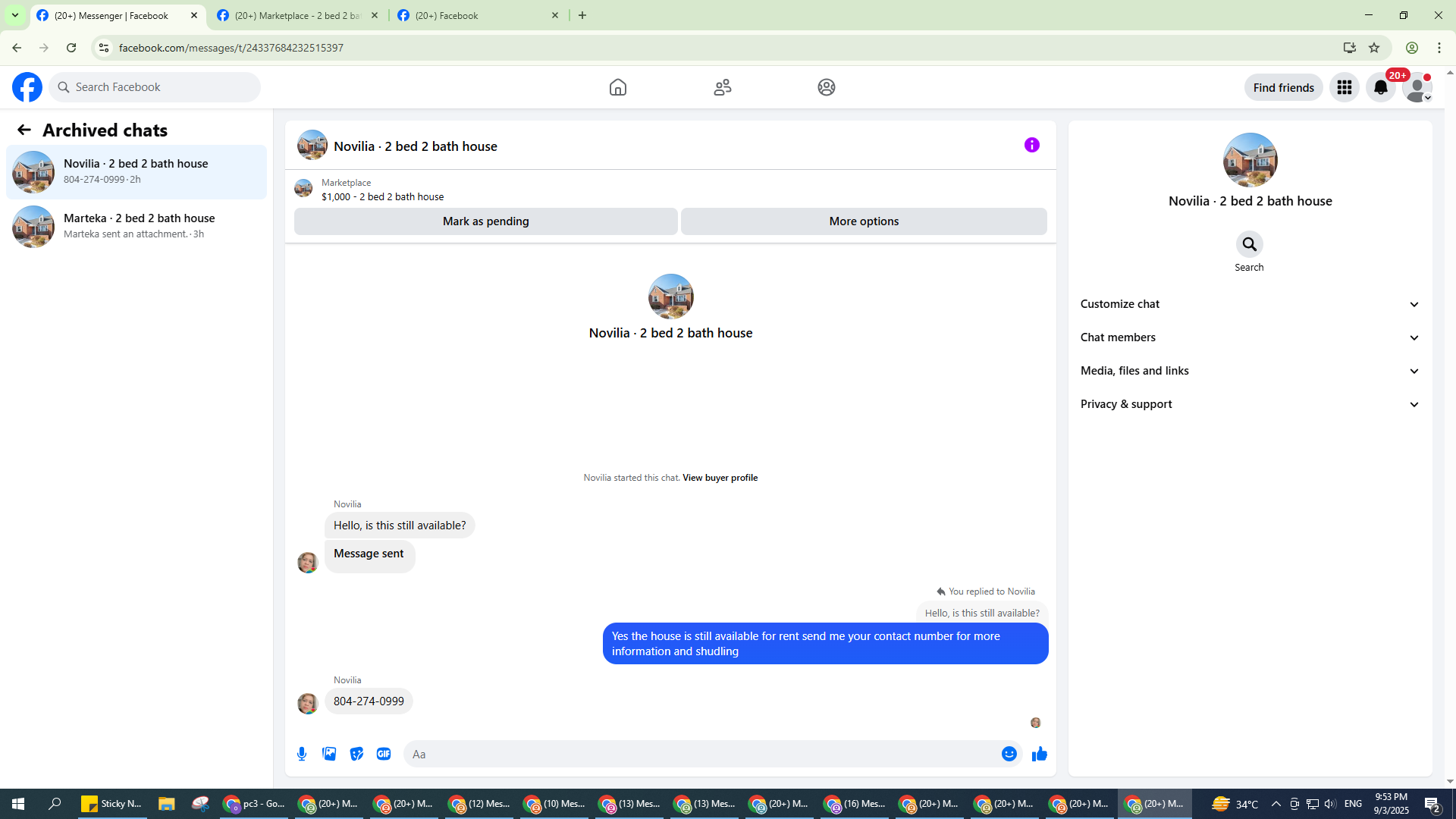
Task: View site information icon in address bar
Action: pyautogui.click(x=104, y=48)
